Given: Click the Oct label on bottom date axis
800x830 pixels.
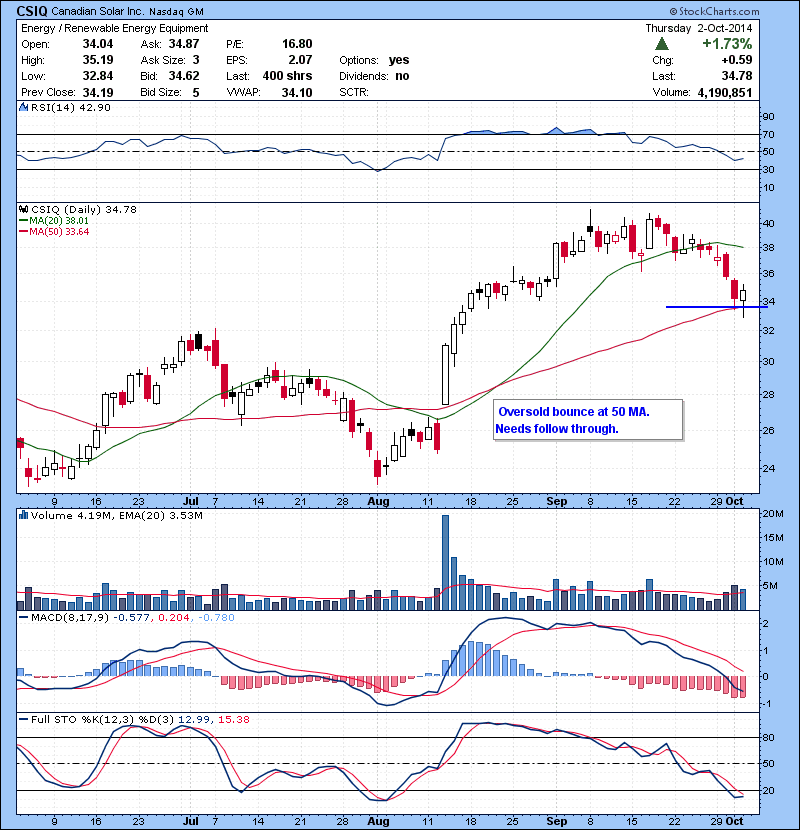Looking at the screenshot, I should tap(734, 821).
